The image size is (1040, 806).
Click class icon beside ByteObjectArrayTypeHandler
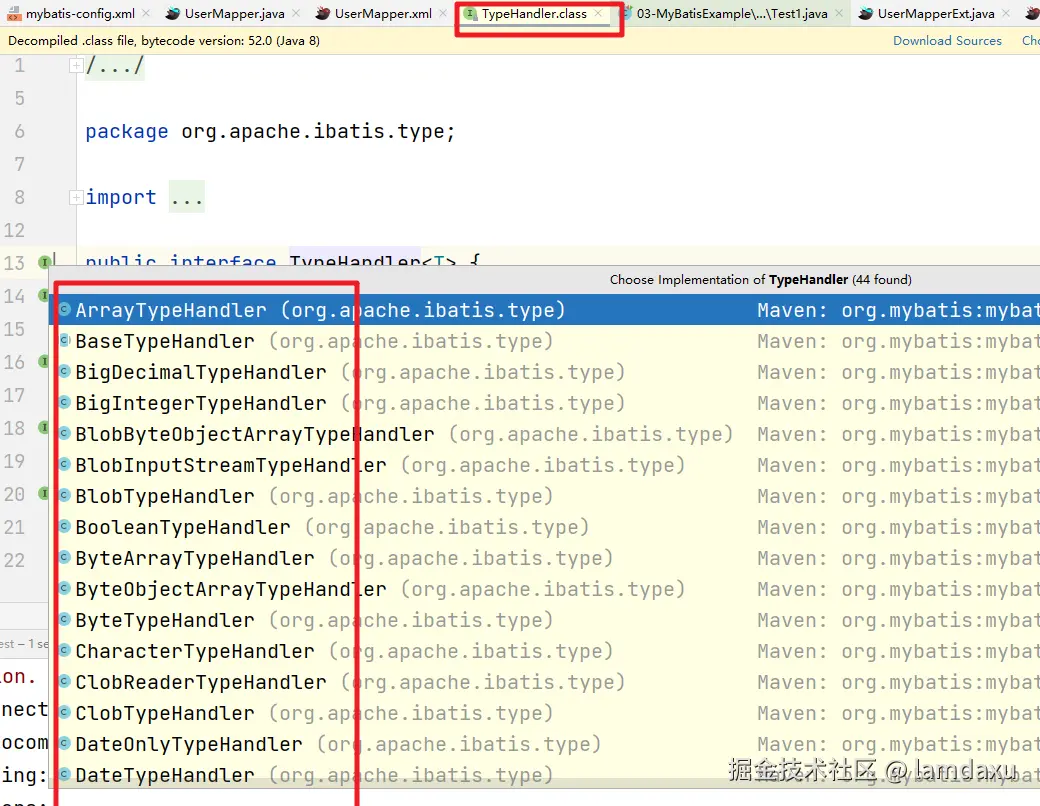pyautogui.click(x=64, y=588)
